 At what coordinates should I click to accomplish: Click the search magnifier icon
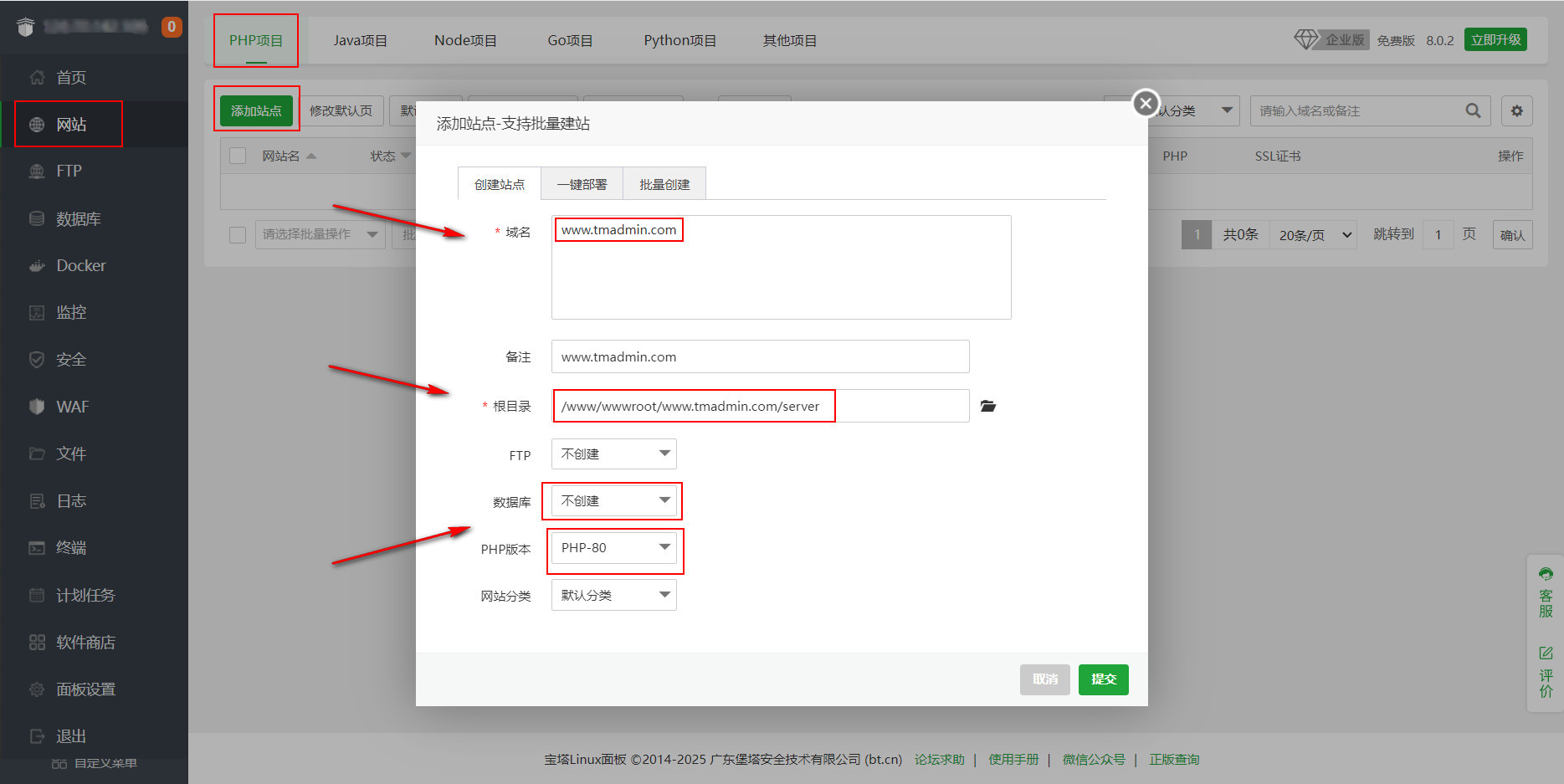1473,110
